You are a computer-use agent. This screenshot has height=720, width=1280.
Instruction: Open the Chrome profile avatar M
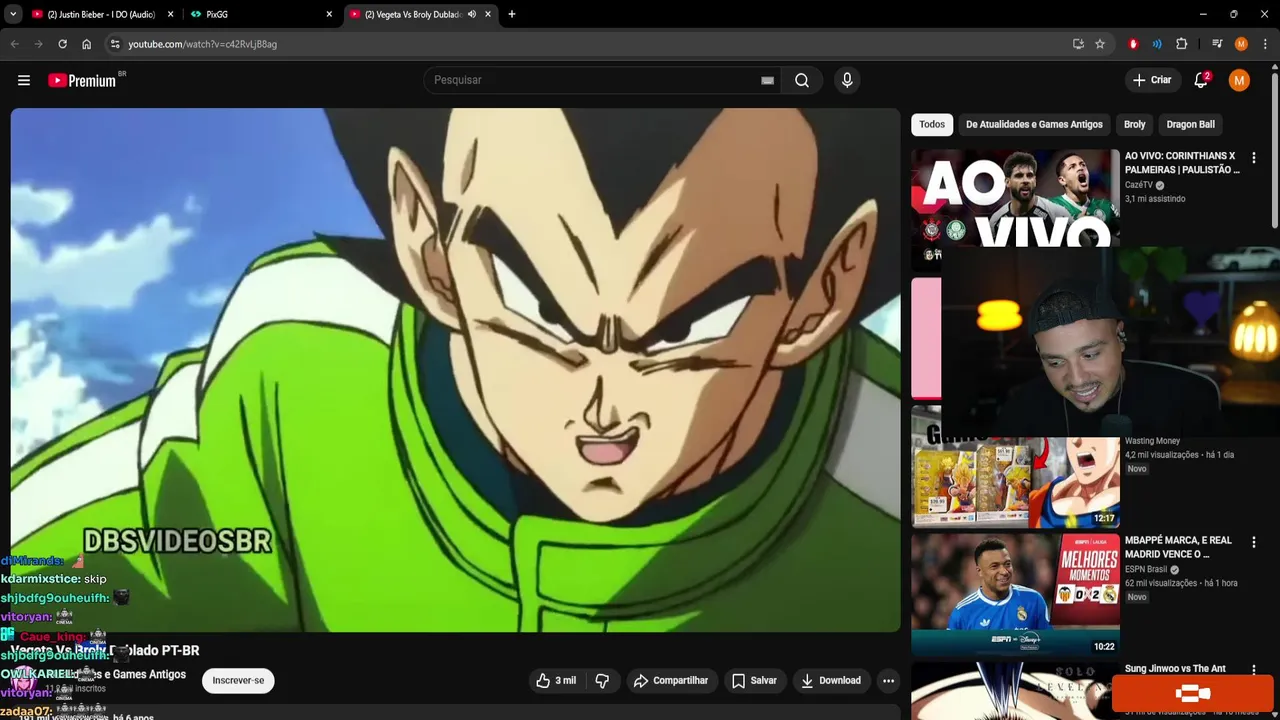click(x=1241, y=44)
